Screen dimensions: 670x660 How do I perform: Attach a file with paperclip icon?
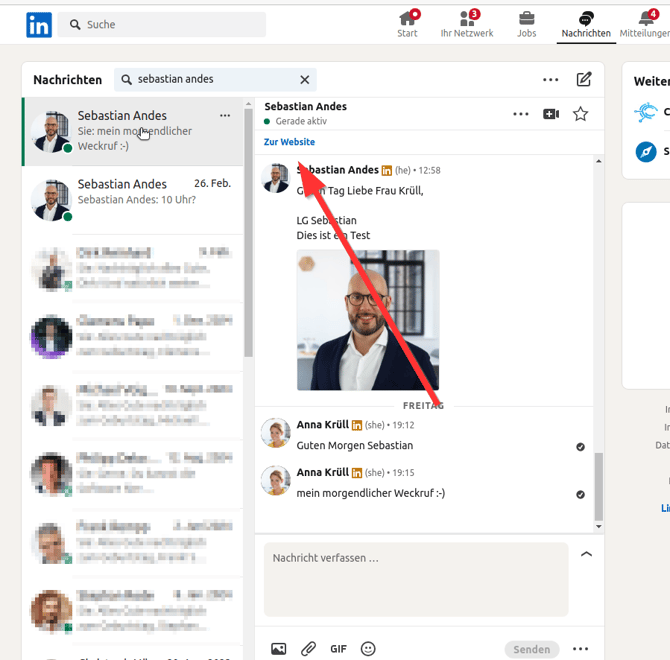308,649
